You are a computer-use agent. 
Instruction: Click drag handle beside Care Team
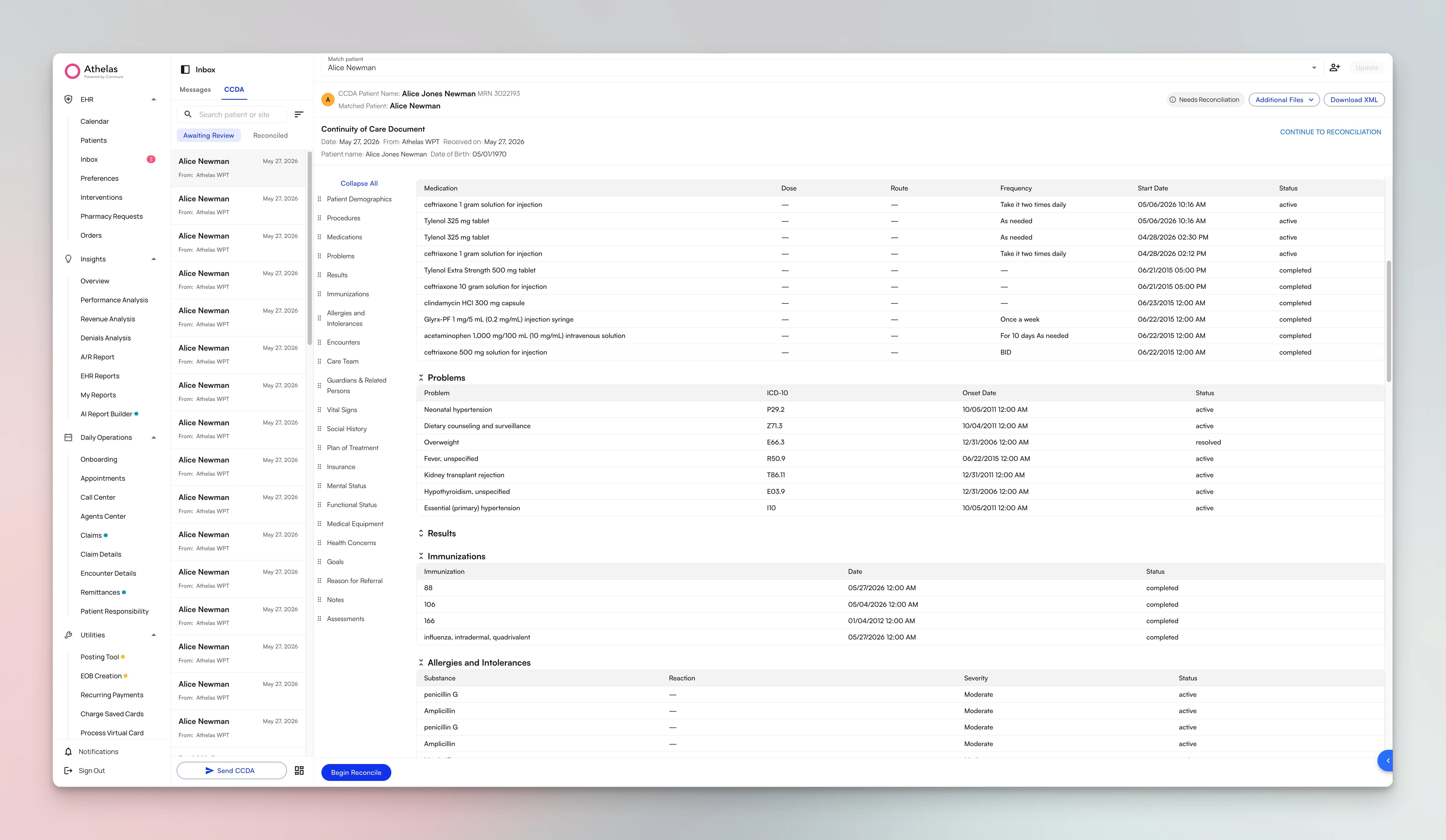click(320, 361)
